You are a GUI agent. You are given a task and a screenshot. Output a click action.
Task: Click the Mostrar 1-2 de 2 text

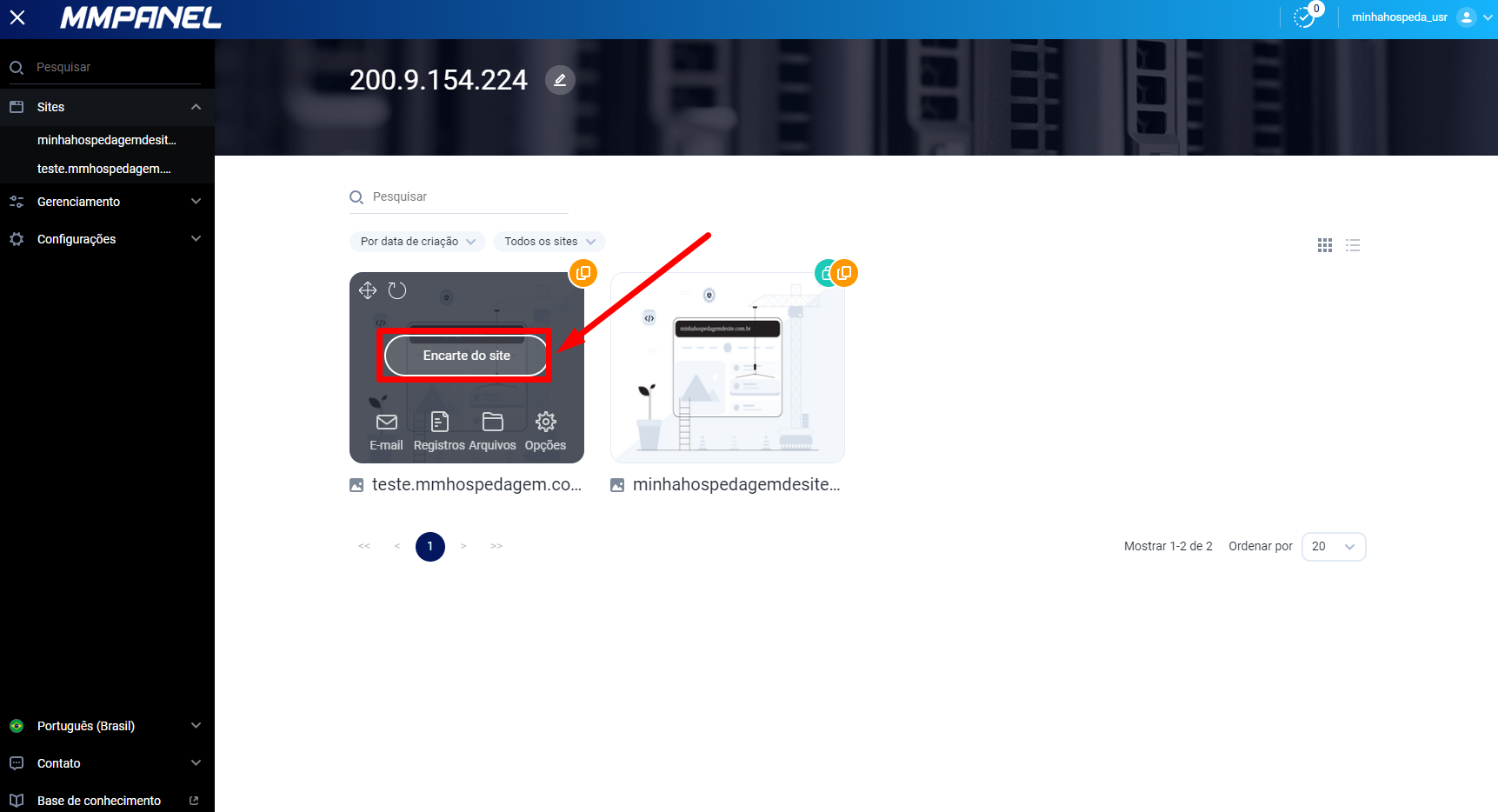click(1168, 547)
